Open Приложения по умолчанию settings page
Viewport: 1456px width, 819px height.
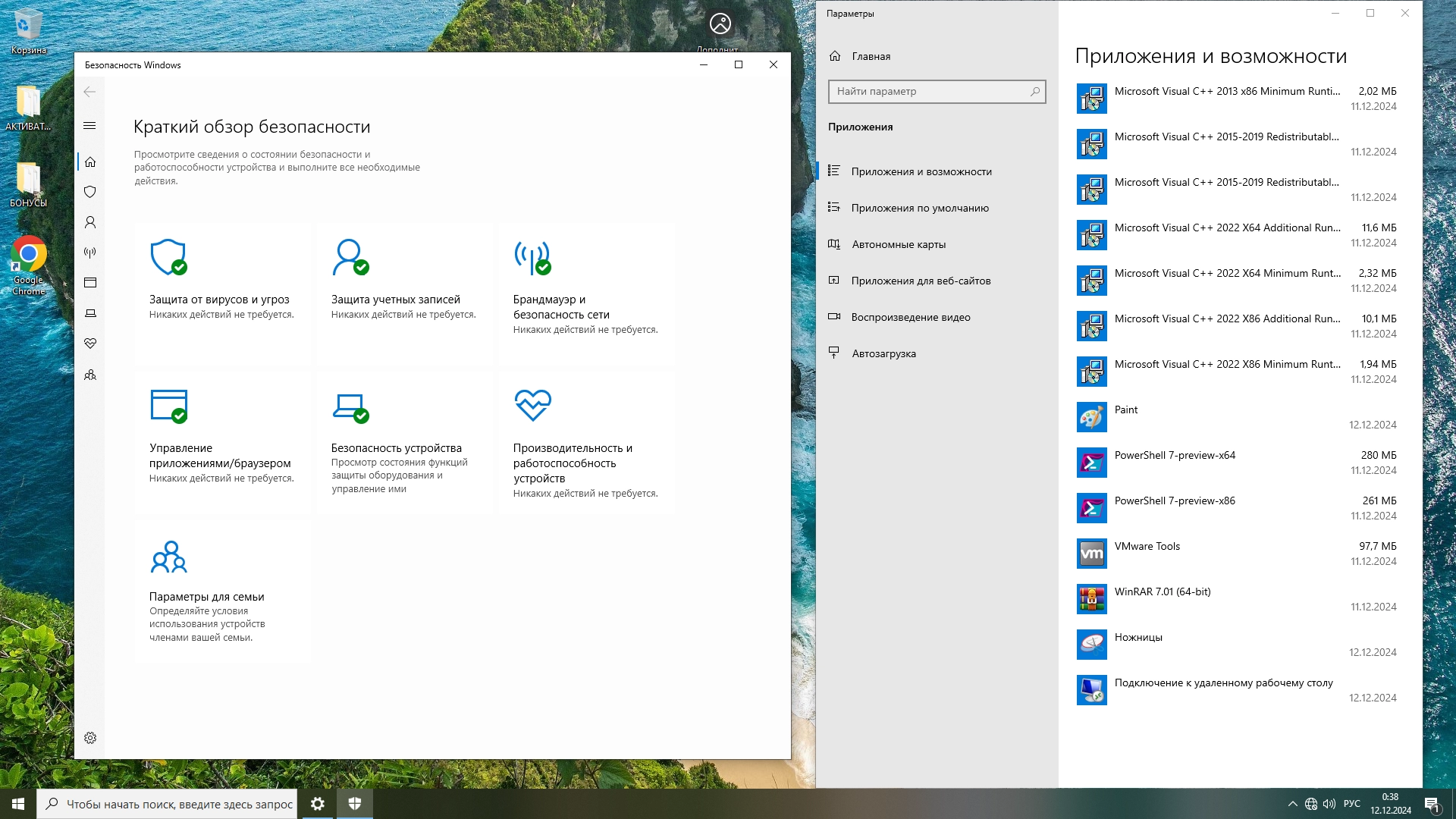[x=919, y=208]
